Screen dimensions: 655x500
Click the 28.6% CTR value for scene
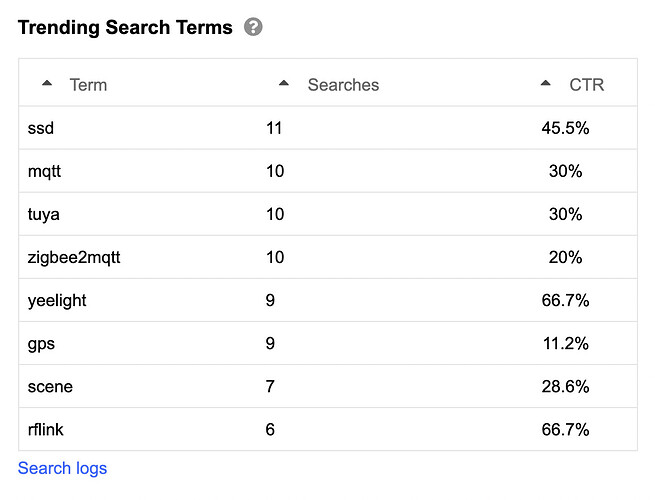click(x=565, y=386)
